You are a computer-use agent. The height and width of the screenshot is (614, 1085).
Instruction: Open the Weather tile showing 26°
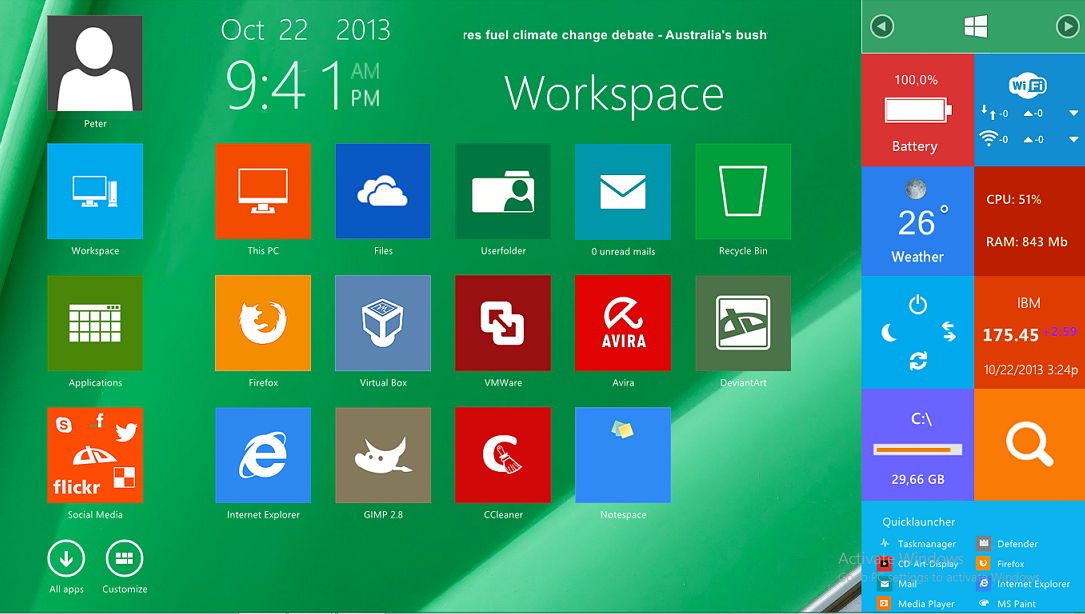tap(918, 222)
